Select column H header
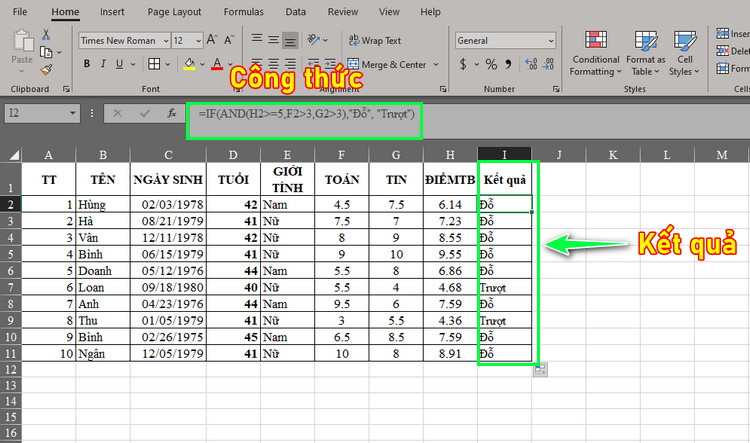 (450, 155)
